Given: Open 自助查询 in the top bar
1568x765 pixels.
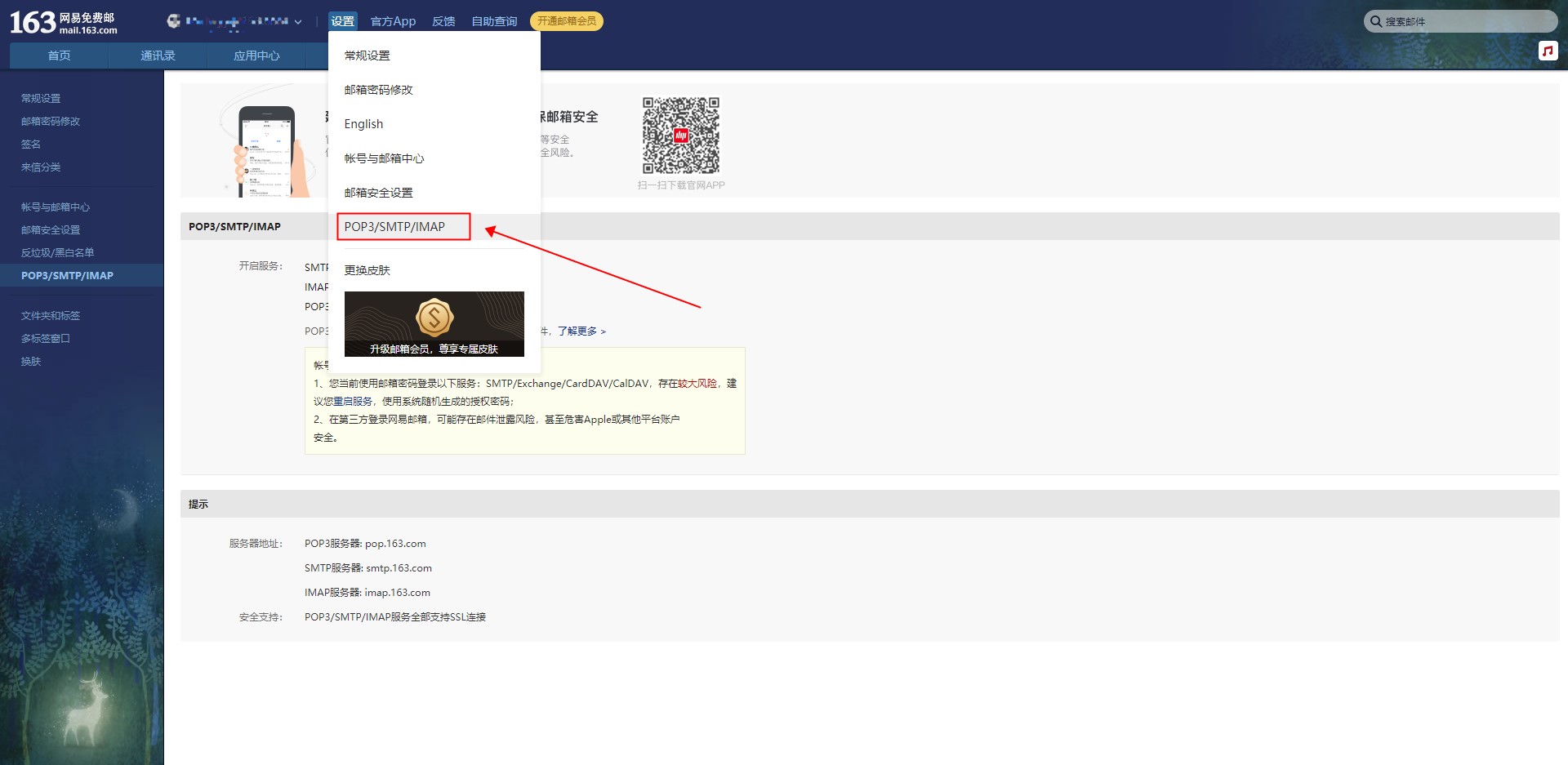Looking at the screenshot, I should pyautogui.click(x=494, y=21).
